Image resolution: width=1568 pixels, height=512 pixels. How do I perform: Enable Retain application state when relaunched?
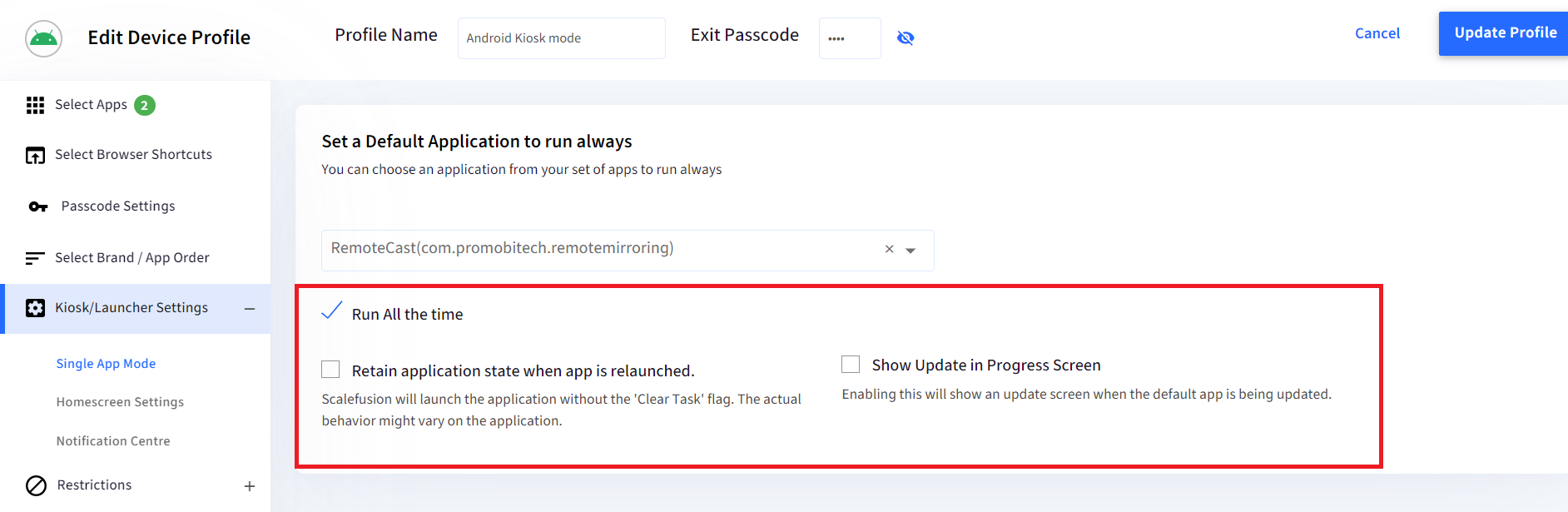point(330,369)
